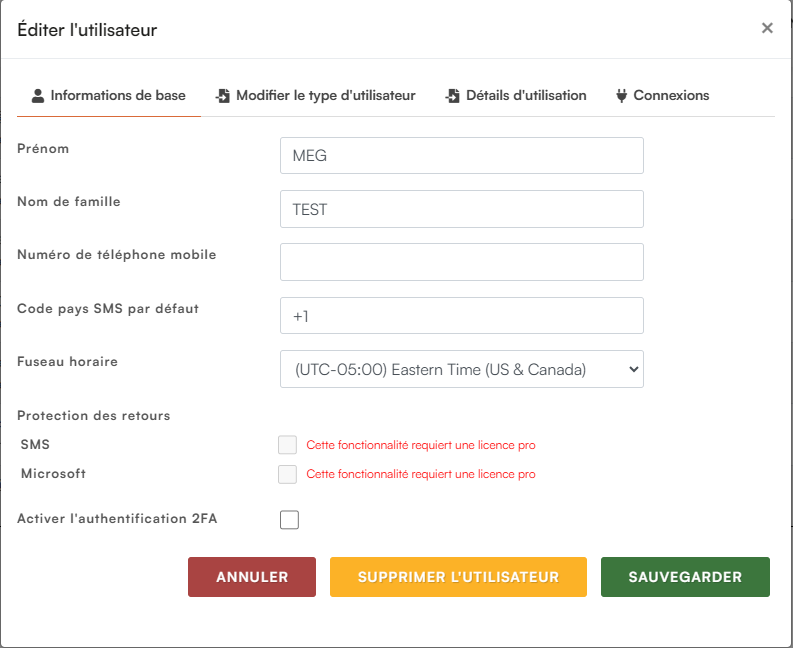Enable the 2FA authentication checkbox
Viewport: 793px width, 648px height.
pyautogui.click(x=290, y=519)
